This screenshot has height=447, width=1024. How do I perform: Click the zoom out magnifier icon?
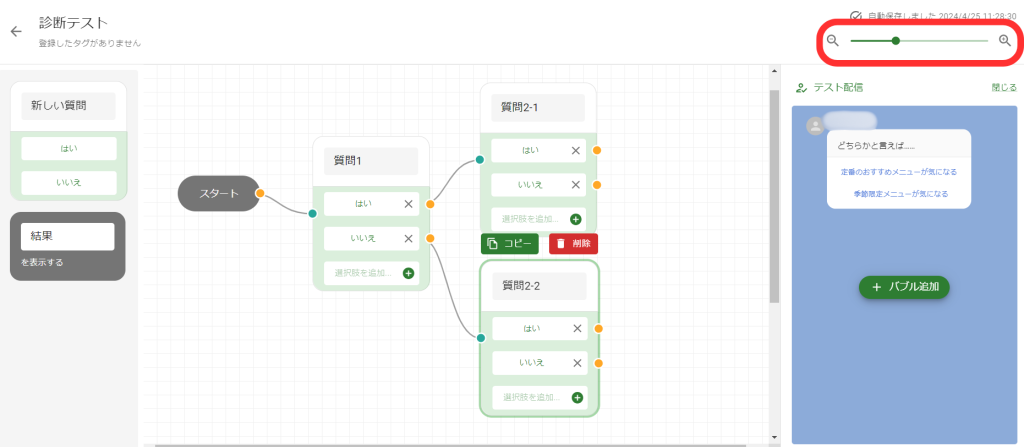(x=832, y=40)
